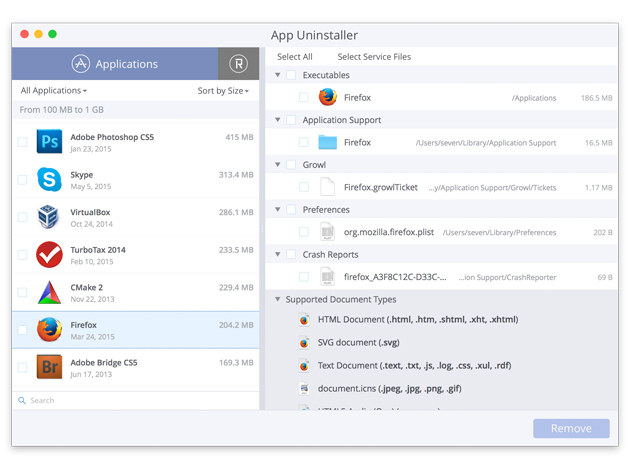This screenshot has height=473, width=630.
Task: Click the Firefox icon in applications list
Action: [49, 330]
